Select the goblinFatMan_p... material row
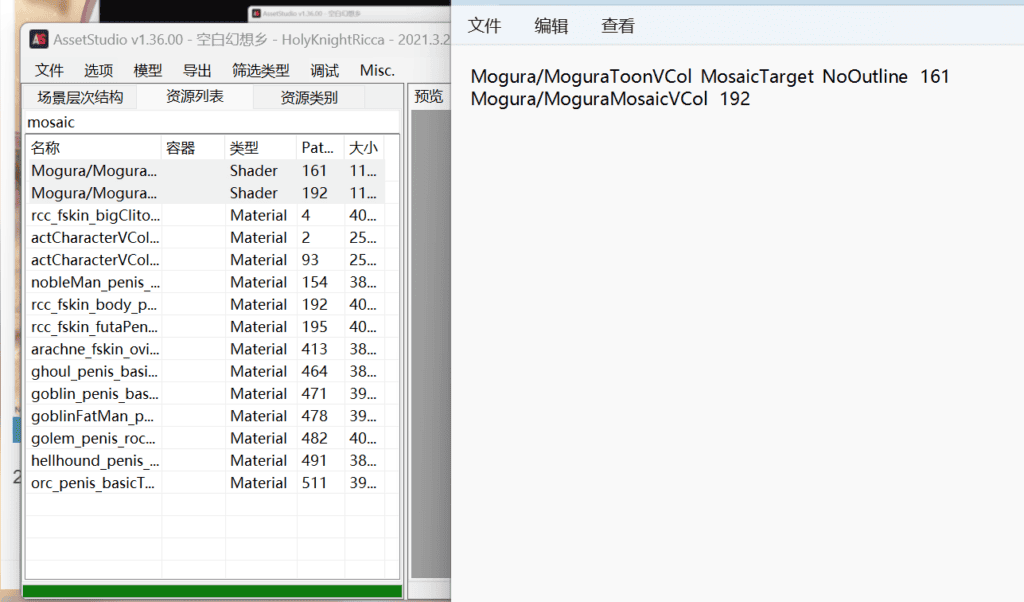 (x=206, y=416)
